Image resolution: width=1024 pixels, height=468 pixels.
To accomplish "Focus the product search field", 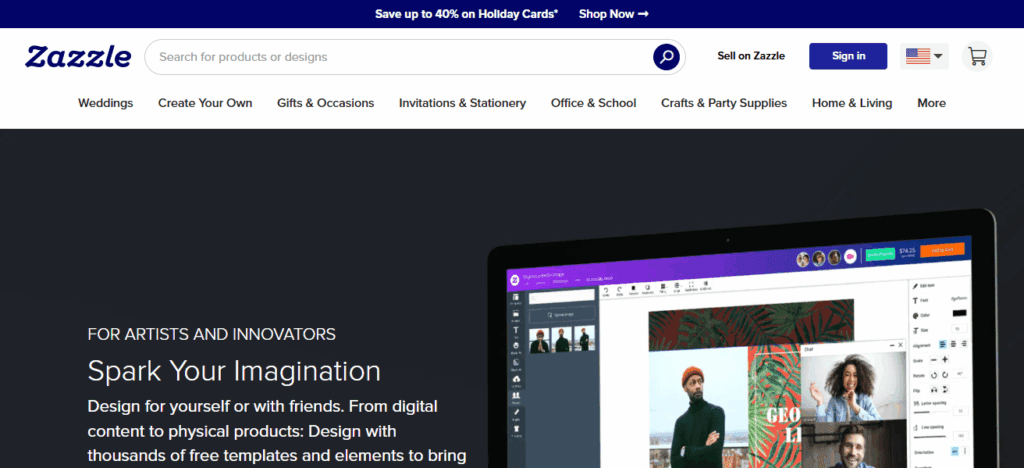I will click(400, 57).
